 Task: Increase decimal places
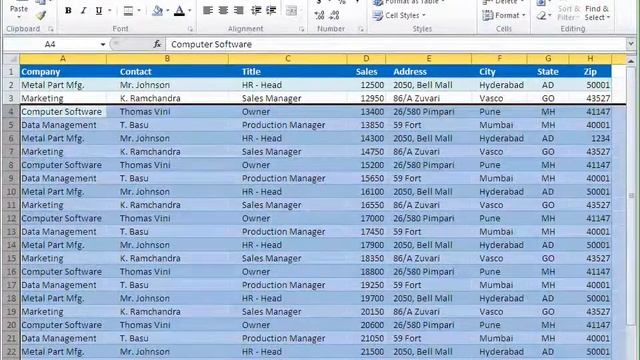point(319,16)
